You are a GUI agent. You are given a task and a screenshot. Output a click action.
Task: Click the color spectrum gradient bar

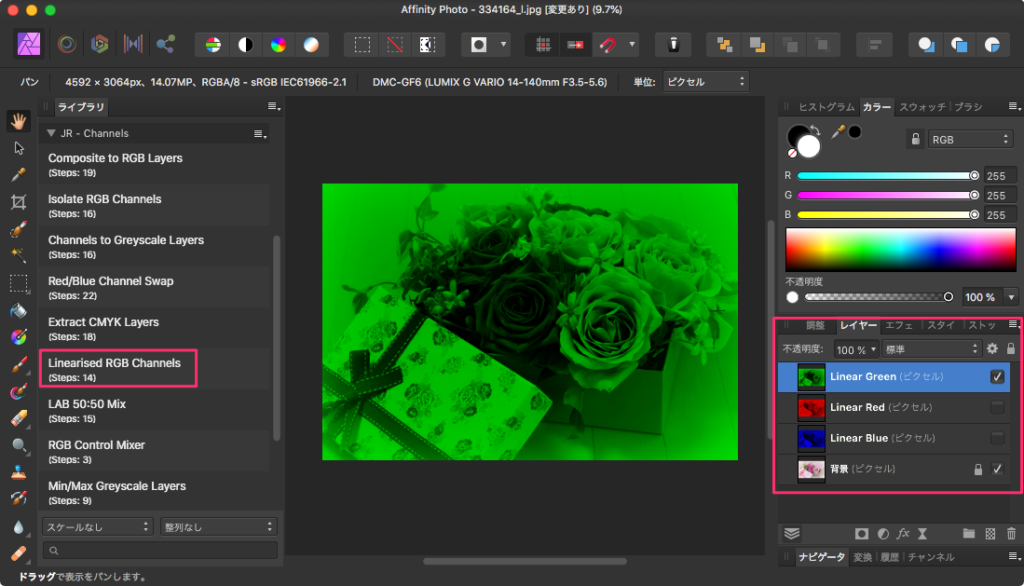click(901, 249)
